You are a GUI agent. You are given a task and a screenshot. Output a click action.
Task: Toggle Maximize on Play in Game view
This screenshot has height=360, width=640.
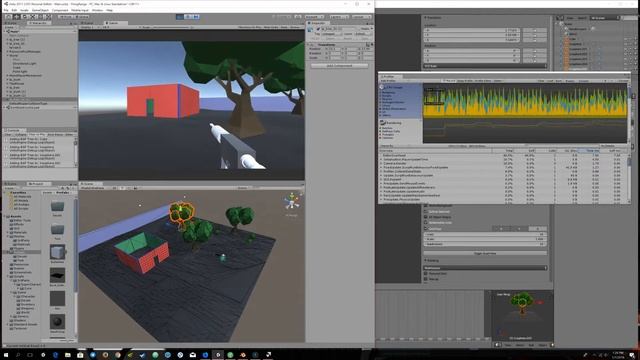249,27
